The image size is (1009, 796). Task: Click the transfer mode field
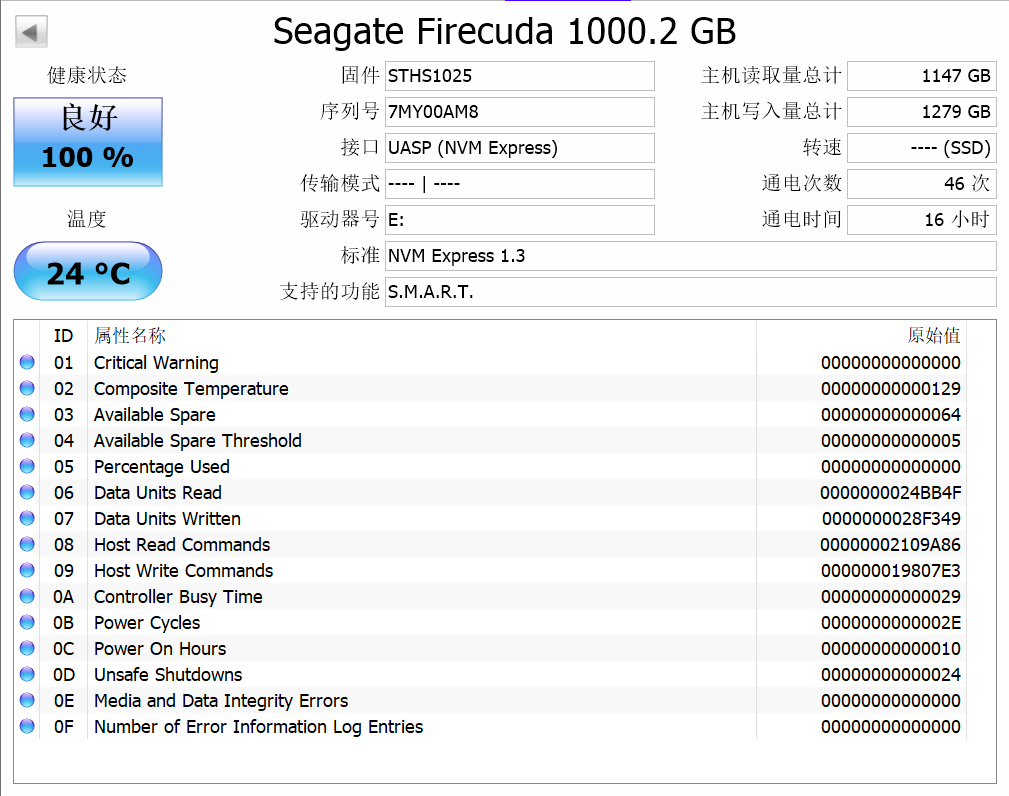pyautogui.click(x=519, y=184)
